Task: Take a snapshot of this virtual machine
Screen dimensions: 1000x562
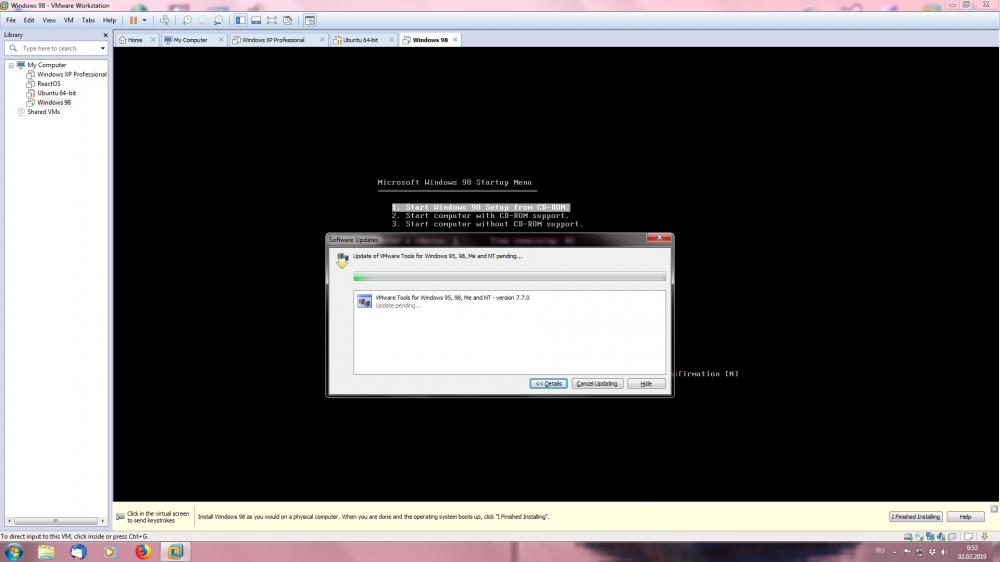Action: (187, 20)
